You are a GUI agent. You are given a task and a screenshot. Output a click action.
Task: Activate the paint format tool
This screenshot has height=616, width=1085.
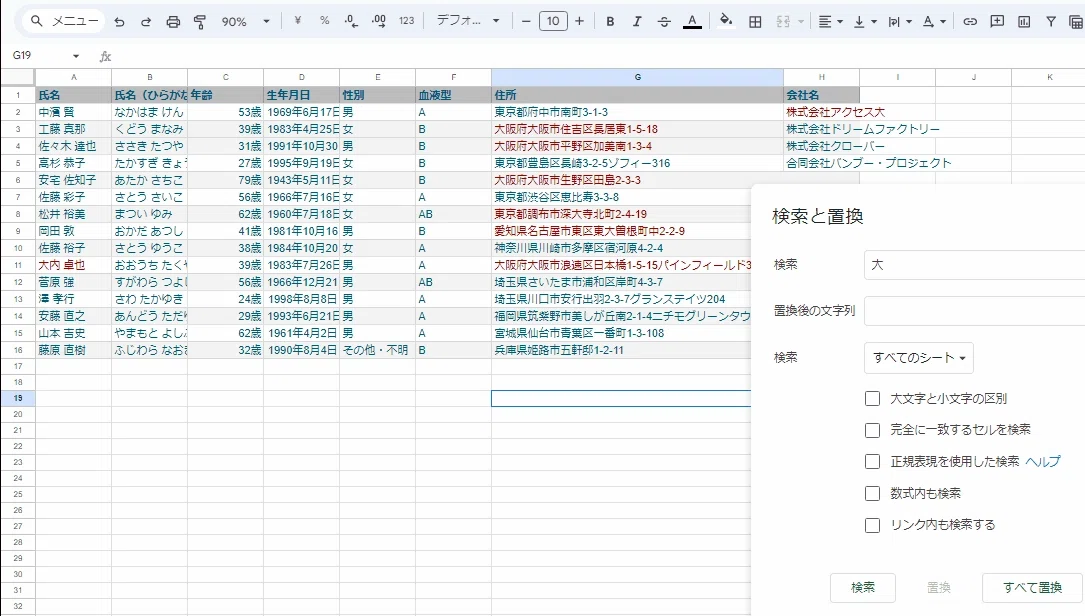200,21
